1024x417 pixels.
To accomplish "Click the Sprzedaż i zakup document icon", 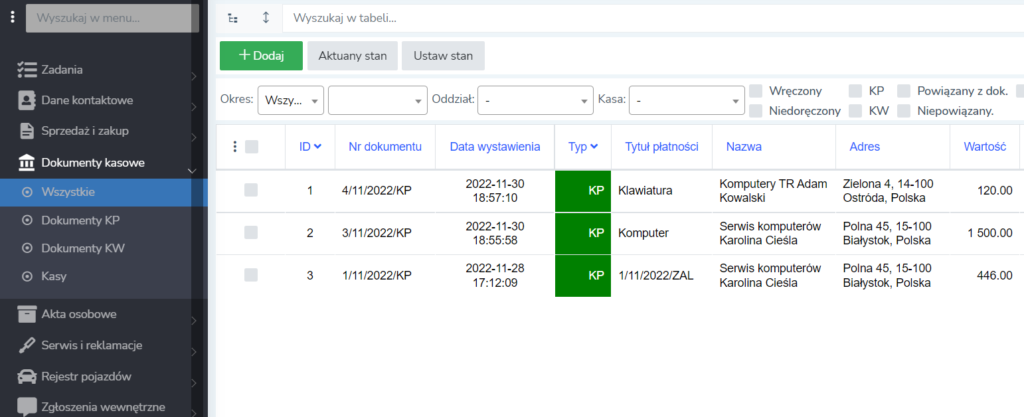I will pyautogui.click(x=27, y=131).
